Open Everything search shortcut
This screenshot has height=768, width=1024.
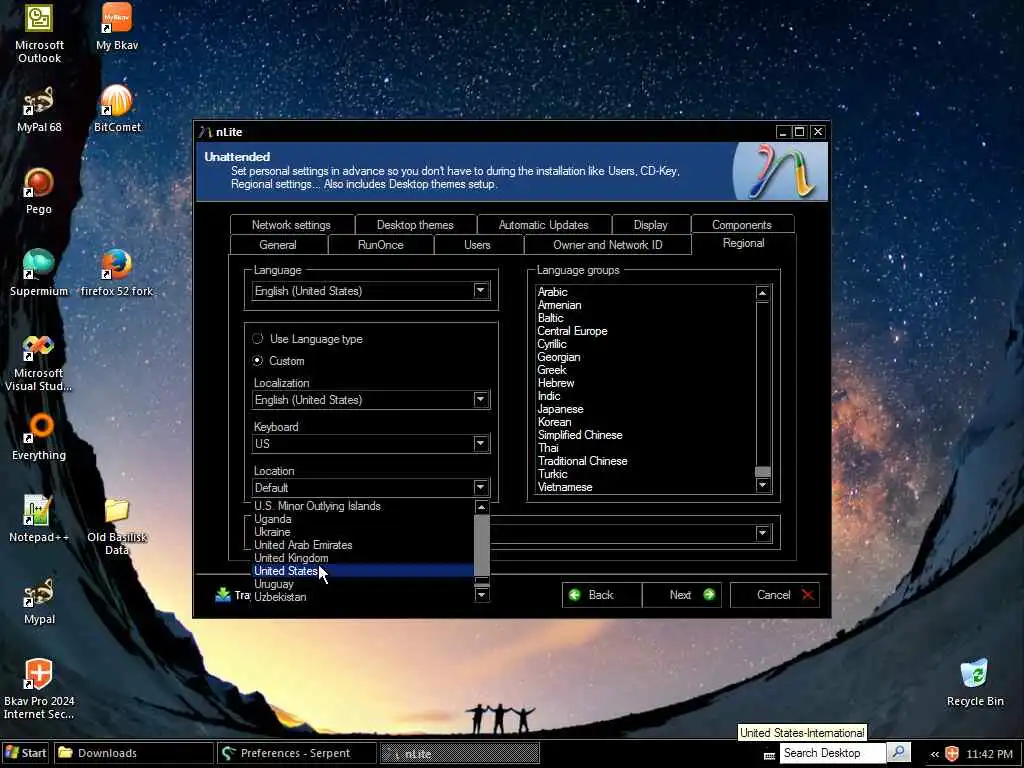click(x=39, y=438)
